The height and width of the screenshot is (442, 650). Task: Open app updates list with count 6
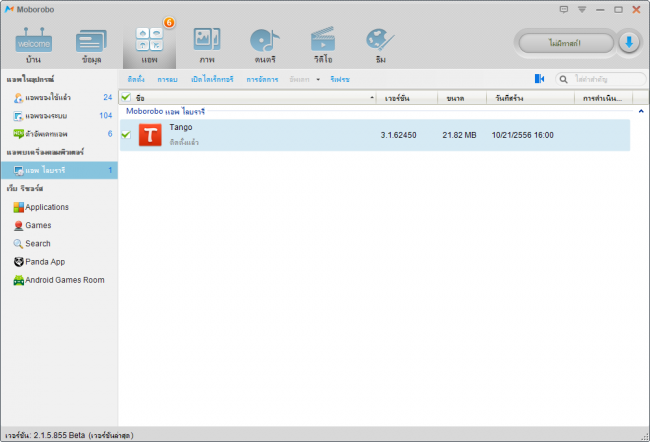(59, 134)
